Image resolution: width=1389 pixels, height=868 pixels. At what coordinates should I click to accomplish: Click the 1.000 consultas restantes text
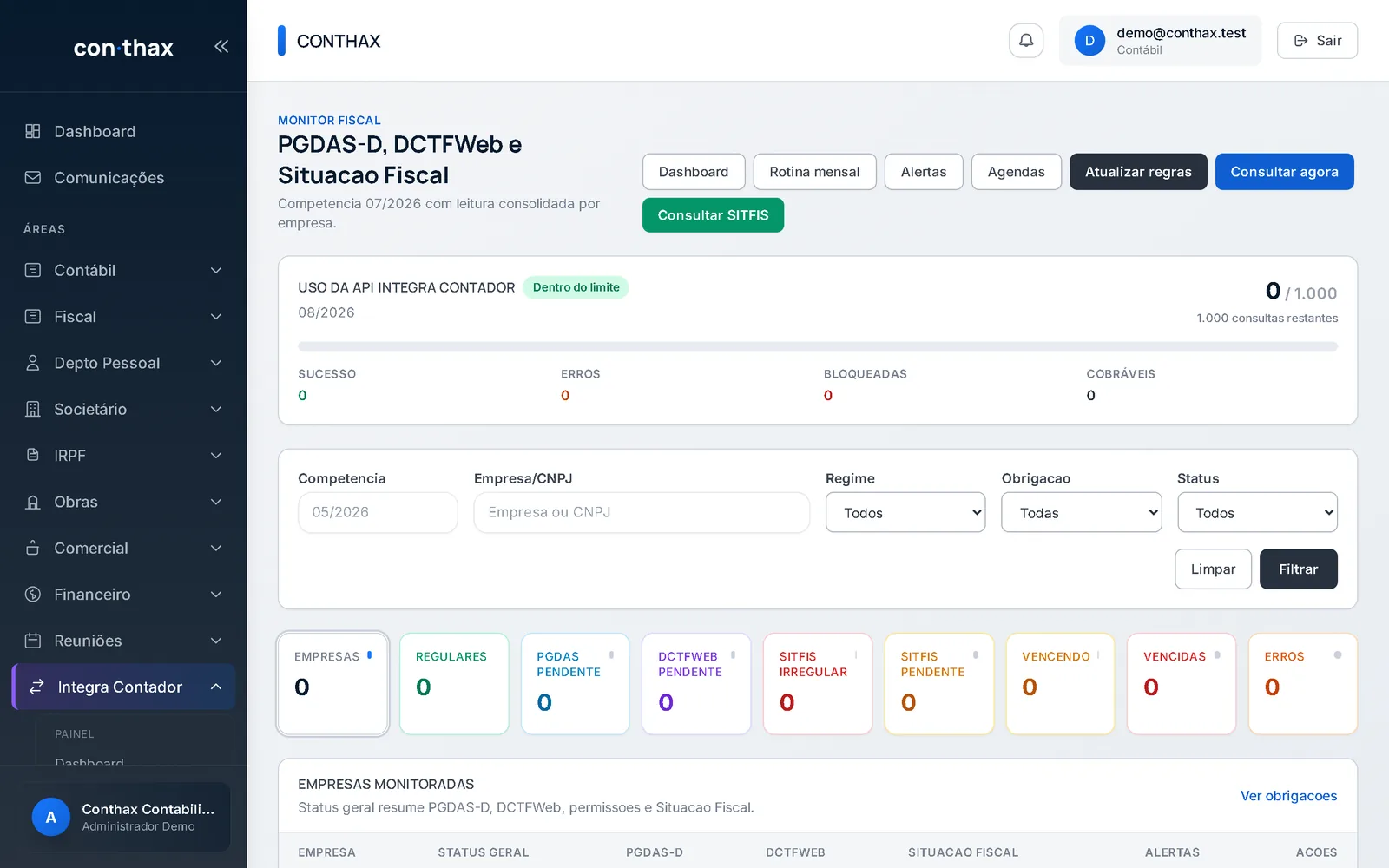(x=1267, y=318)
